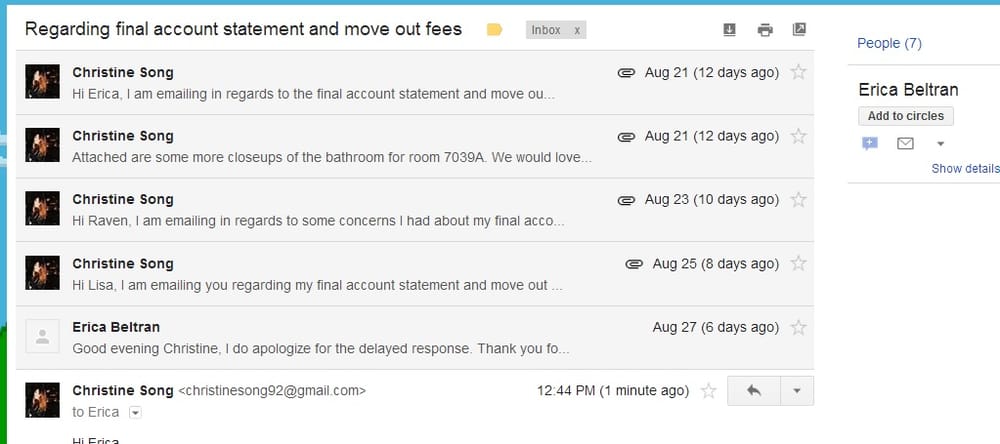This screenshot has width=1000, height=444.
Task: Expand recipient details arrow next to "to Erica"
Action: (x=135, y=413)
